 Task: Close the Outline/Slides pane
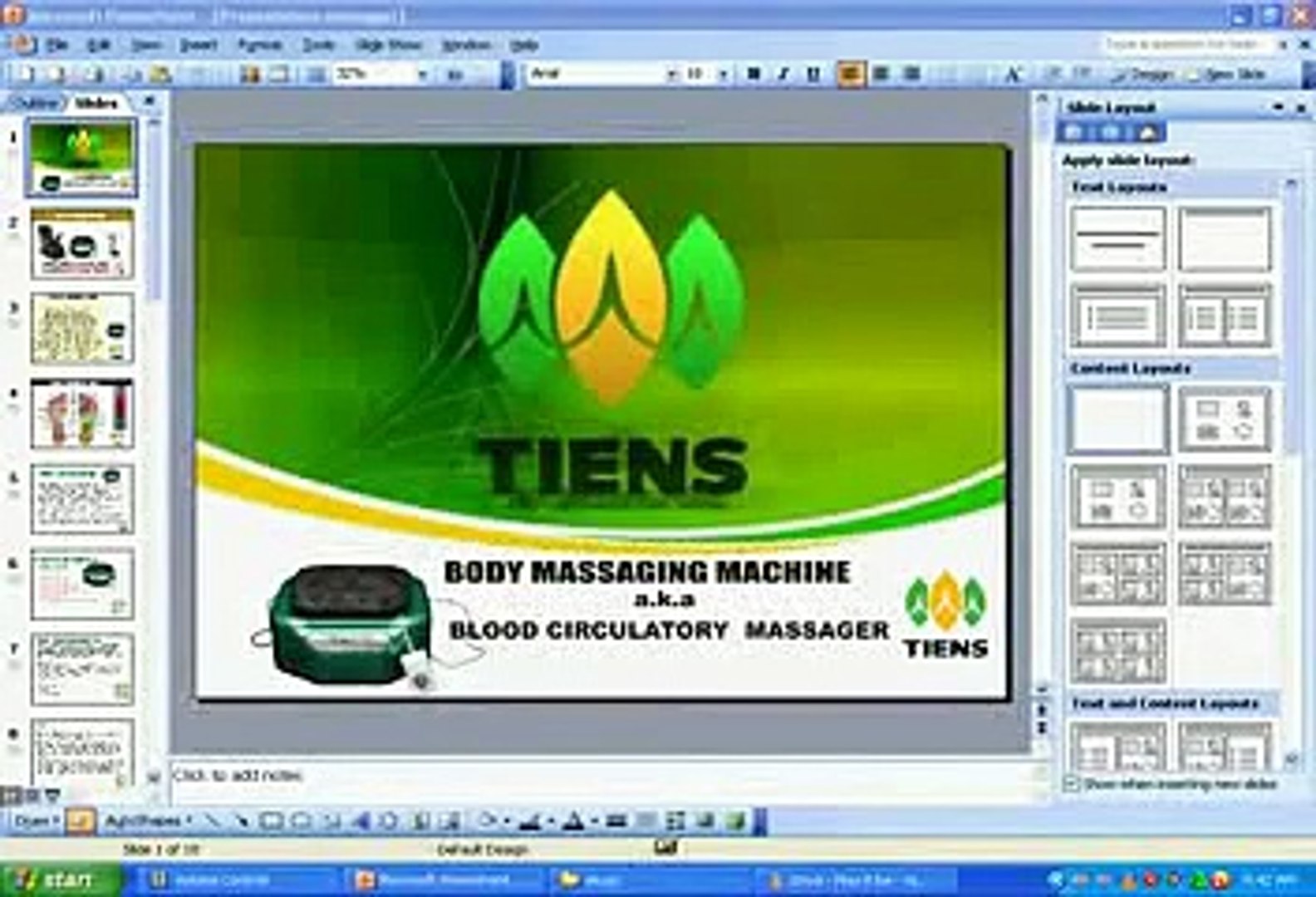150,101
